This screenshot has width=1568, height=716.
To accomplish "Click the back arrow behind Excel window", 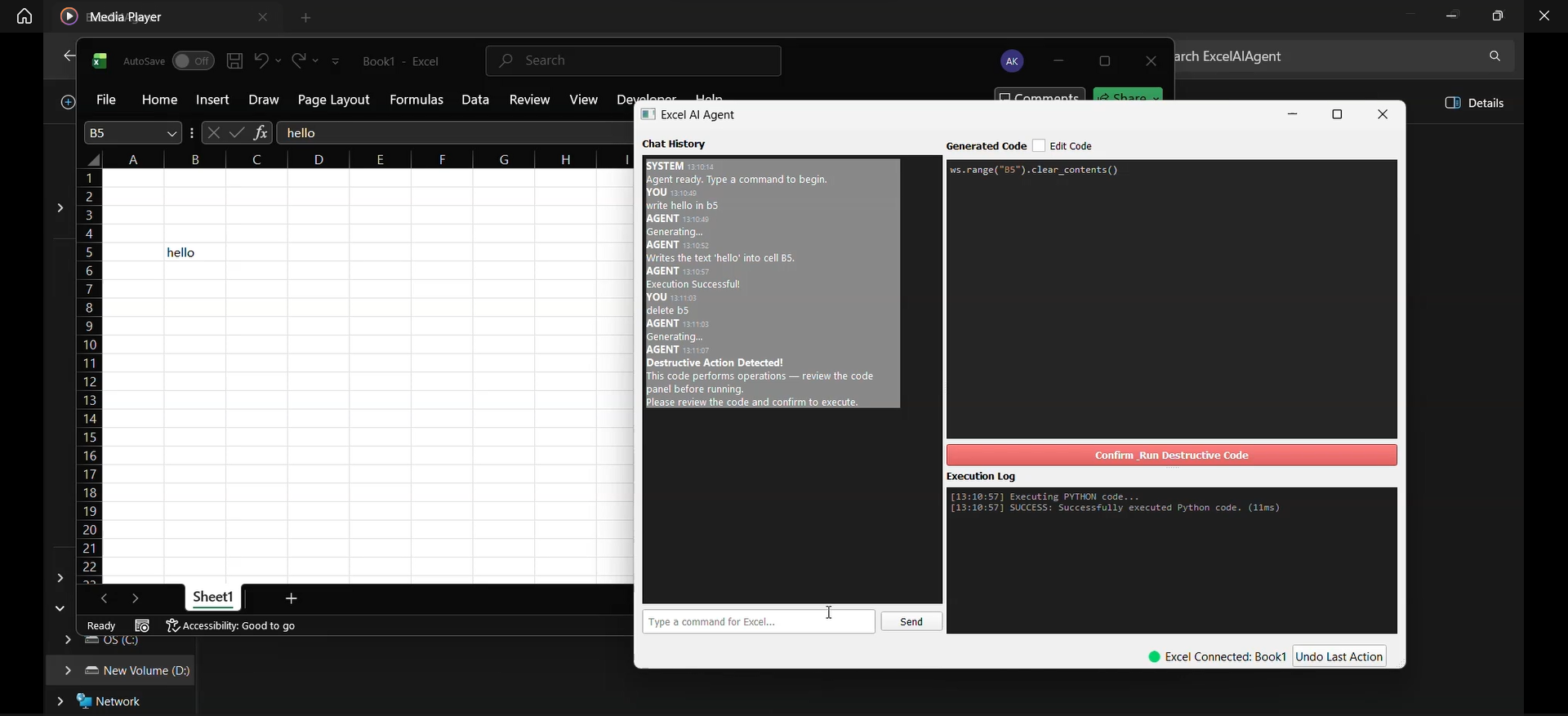I will (68, 56).
